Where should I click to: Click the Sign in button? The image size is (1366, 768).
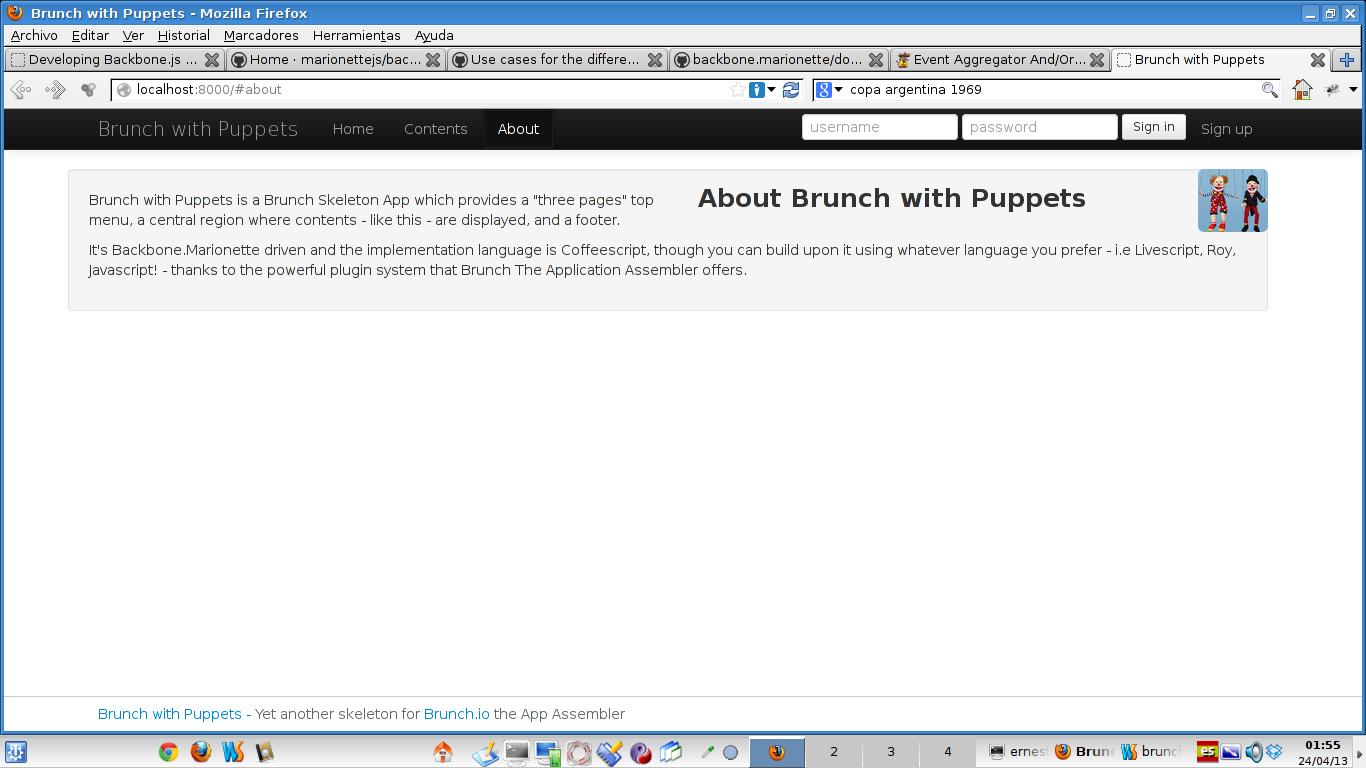(1153, 127)
